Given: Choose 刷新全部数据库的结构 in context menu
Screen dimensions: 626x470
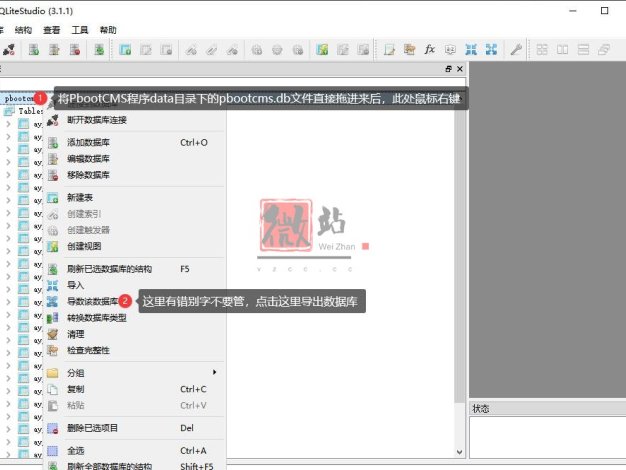Looking at the screenshot, I should (135, 466).
